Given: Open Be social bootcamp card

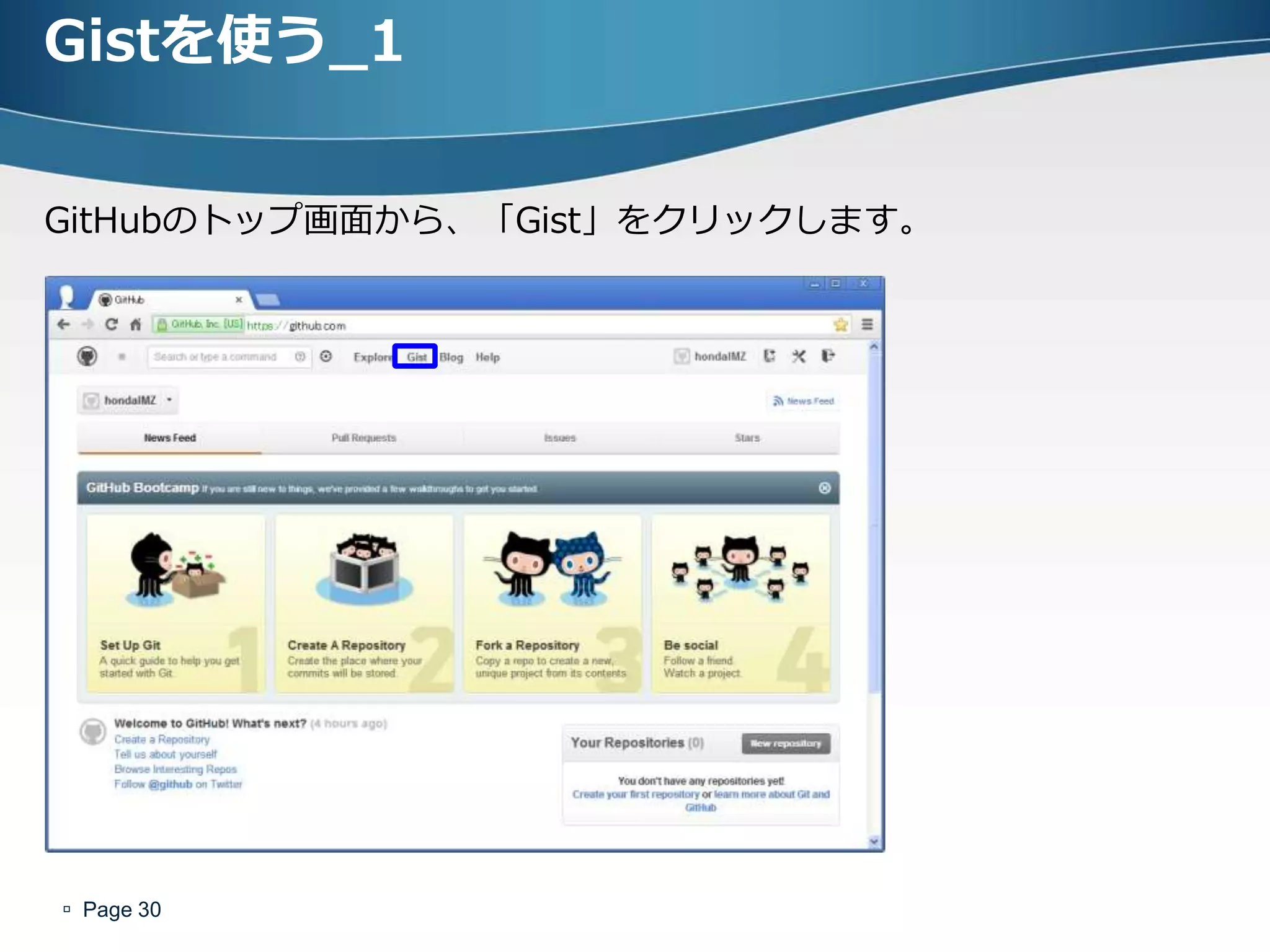Looking at the screenshot, I should 740,604.
